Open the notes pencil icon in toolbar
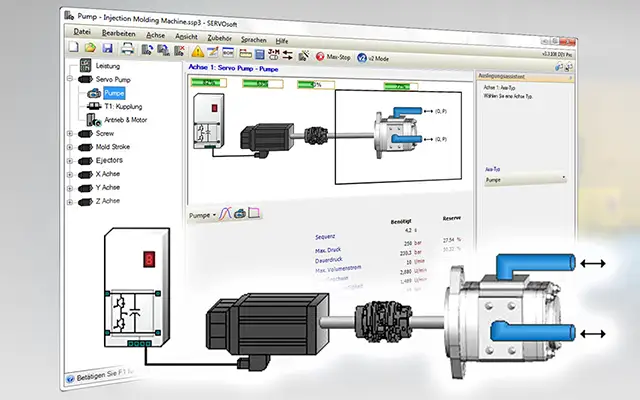 [x=213, y=52]
